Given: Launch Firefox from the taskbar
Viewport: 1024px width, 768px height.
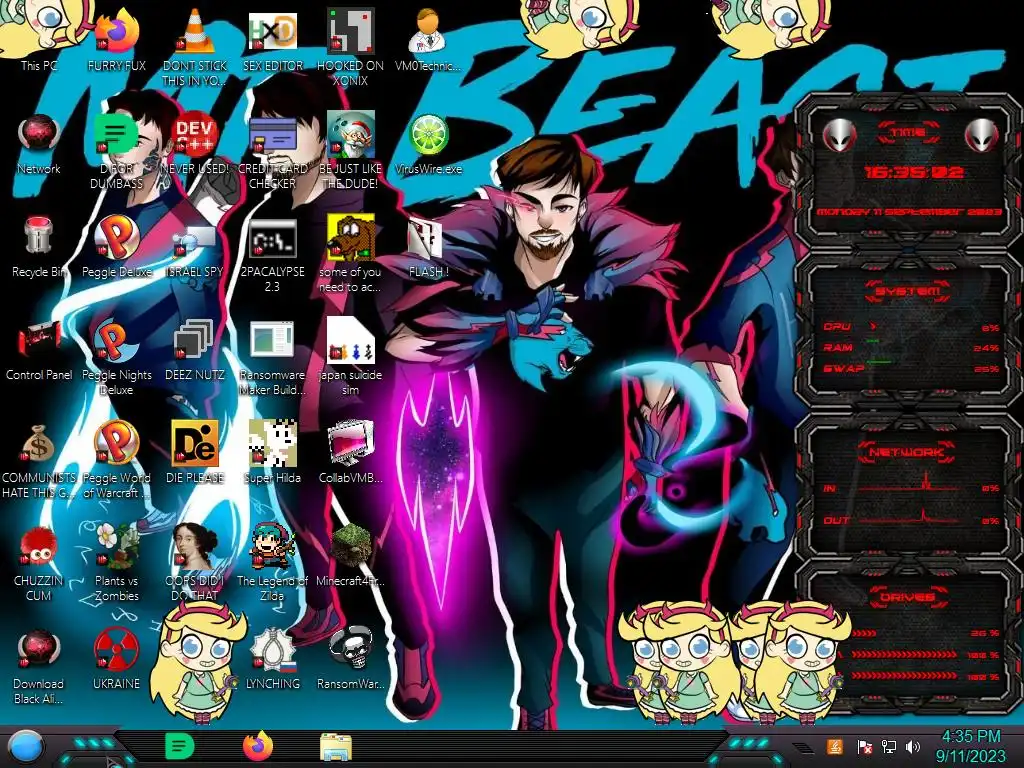Looking at the screenshot, I should pos(257,746).
